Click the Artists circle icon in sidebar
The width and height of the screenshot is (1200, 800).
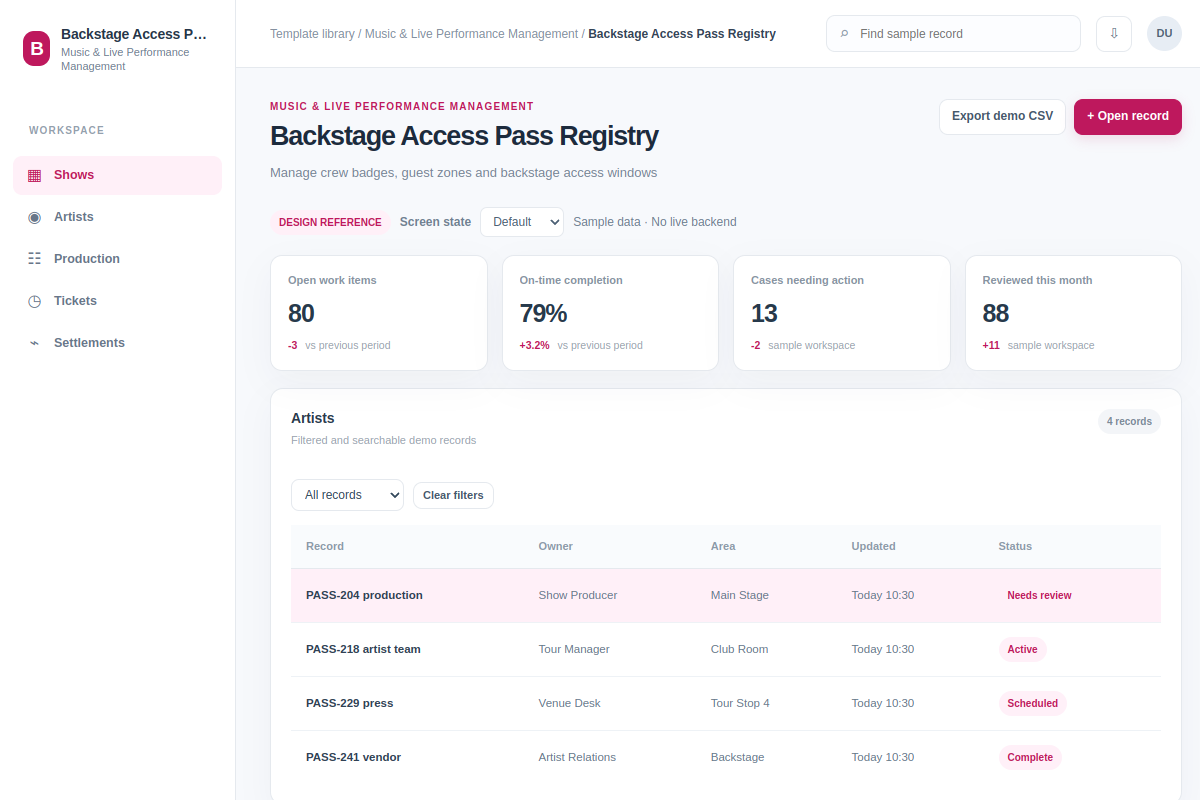coord(35,217)
